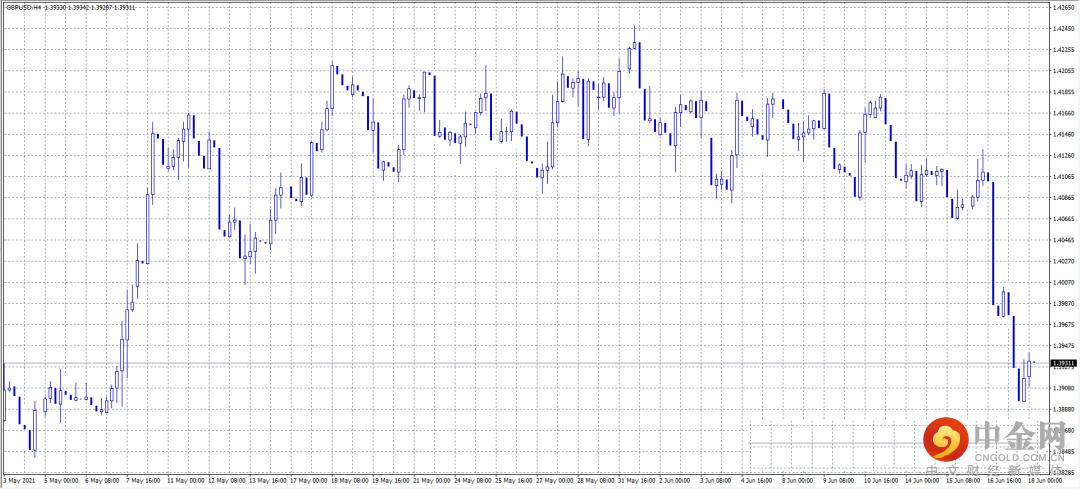Click the 1.41660 price axis label
1080x489 pixels.
(x=1061, y=113)
